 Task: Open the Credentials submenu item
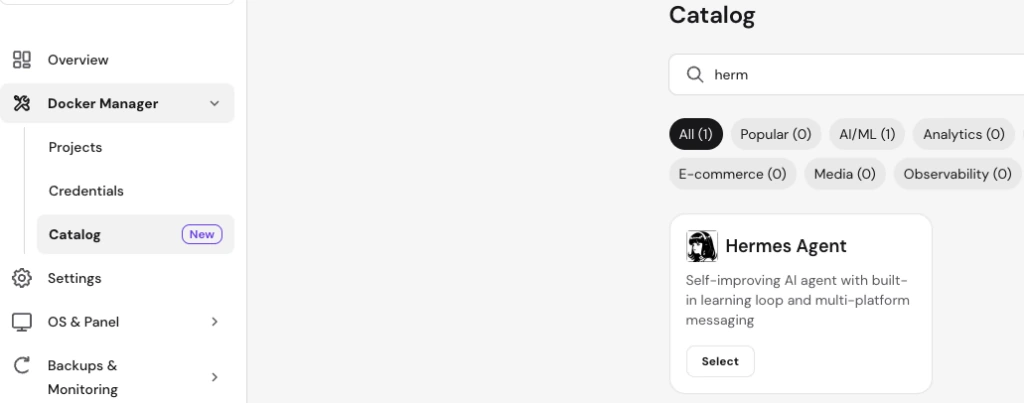pos(86,191)
